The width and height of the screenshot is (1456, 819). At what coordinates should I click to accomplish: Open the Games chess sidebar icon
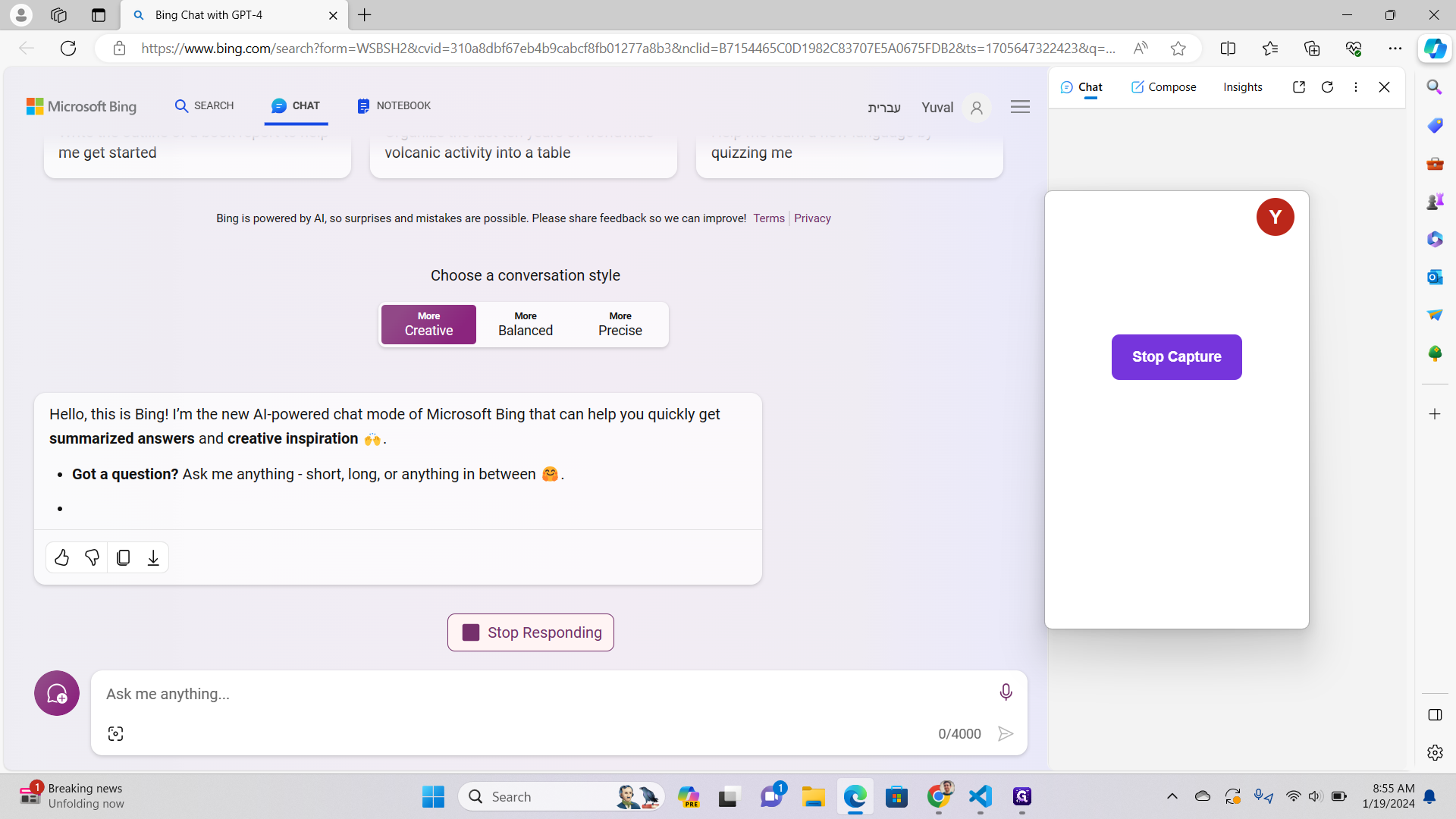click(x=1435, y=201)
